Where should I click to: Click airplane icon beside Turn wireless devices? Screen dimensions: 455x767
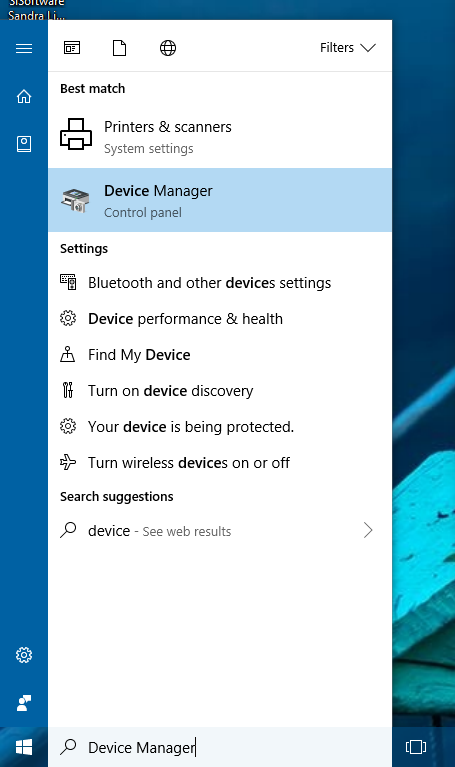click(x=68, y=462)
